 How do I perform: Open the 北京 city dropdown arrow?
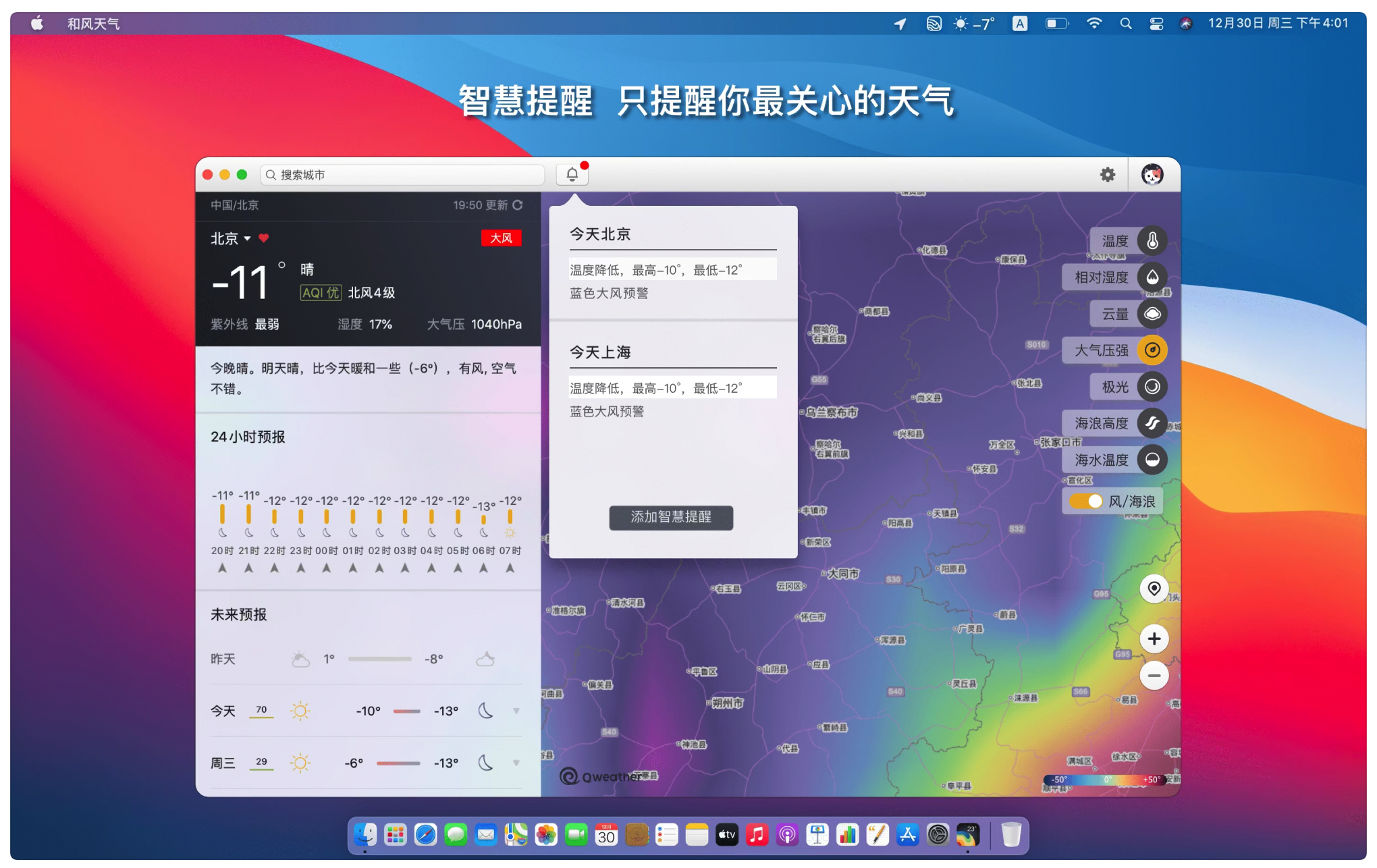[x=247, y=239]
